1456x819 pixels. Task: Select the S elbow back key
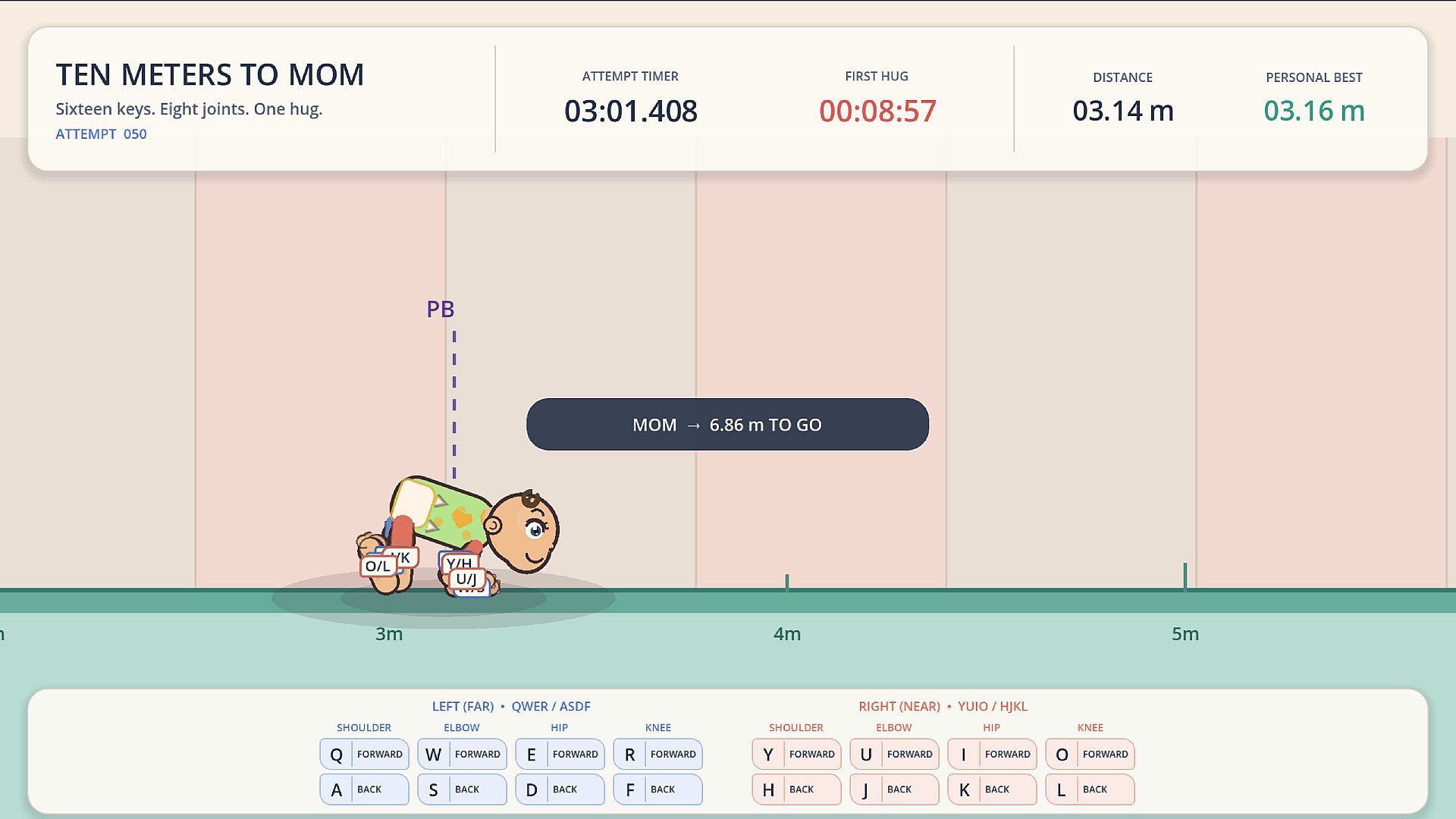462,789
